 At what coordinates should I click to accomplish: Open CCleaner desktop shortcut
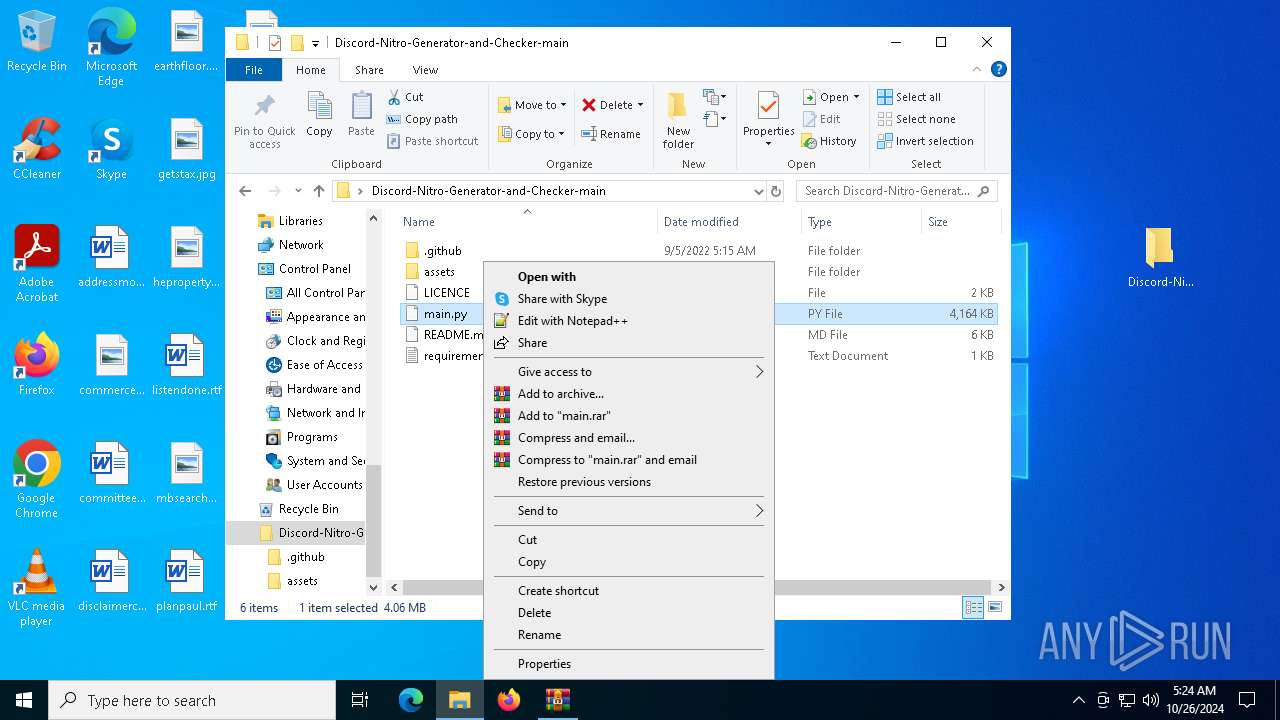coord(37,148)
